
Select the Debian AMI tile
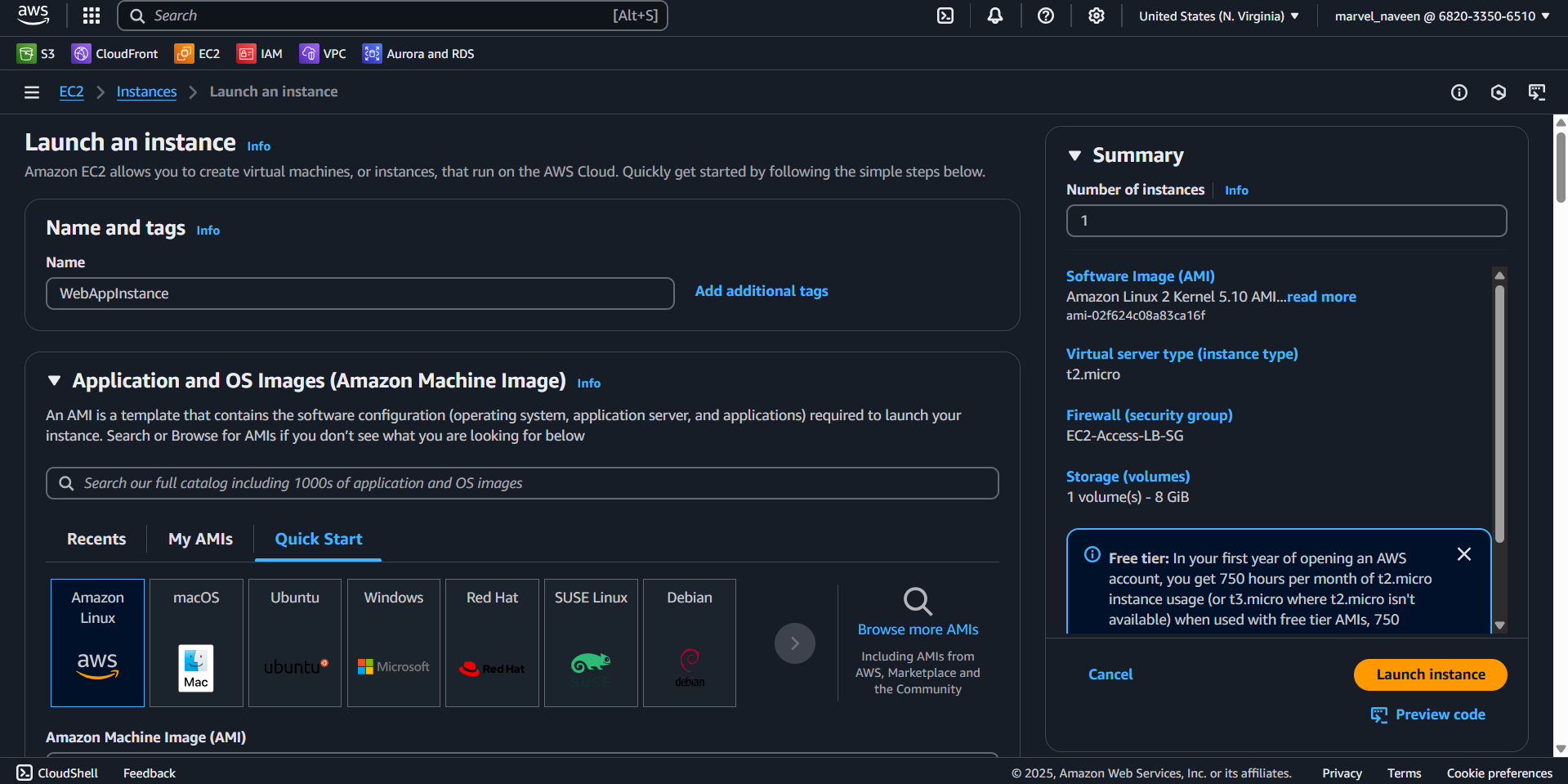click(690, 643)
